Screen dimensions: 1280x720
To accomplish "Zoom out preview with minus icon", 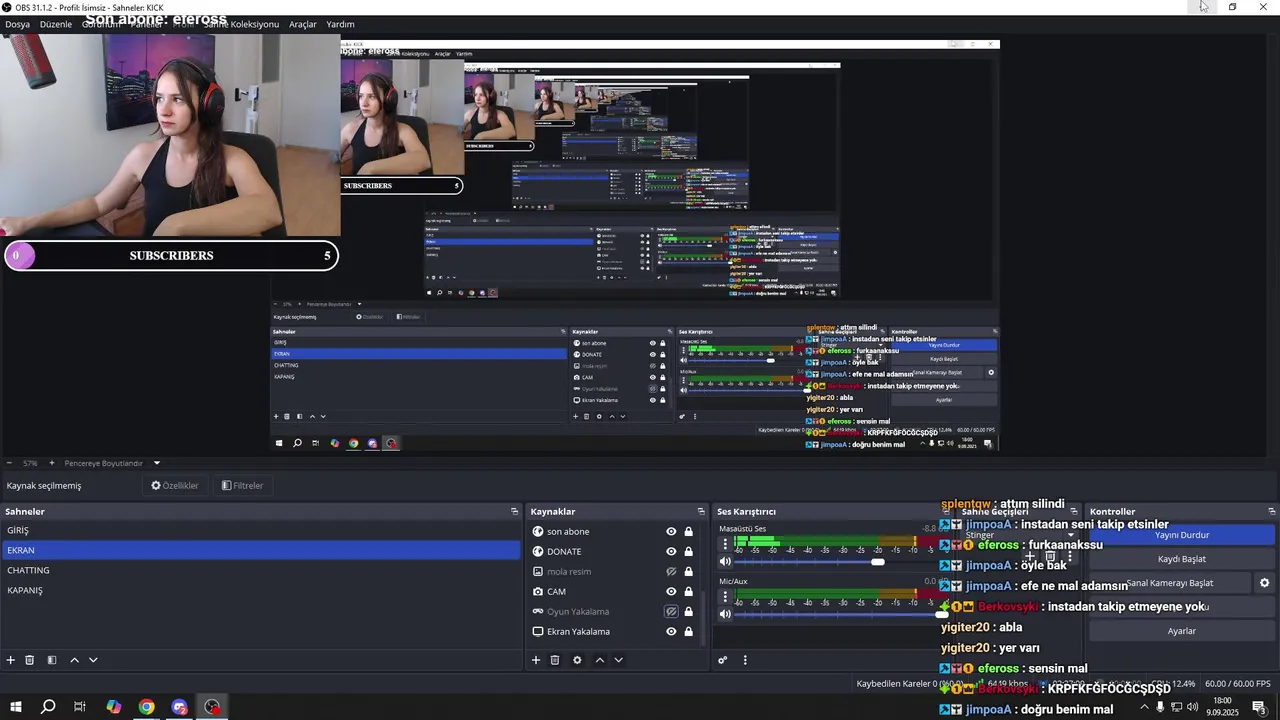I will (9, 463).
